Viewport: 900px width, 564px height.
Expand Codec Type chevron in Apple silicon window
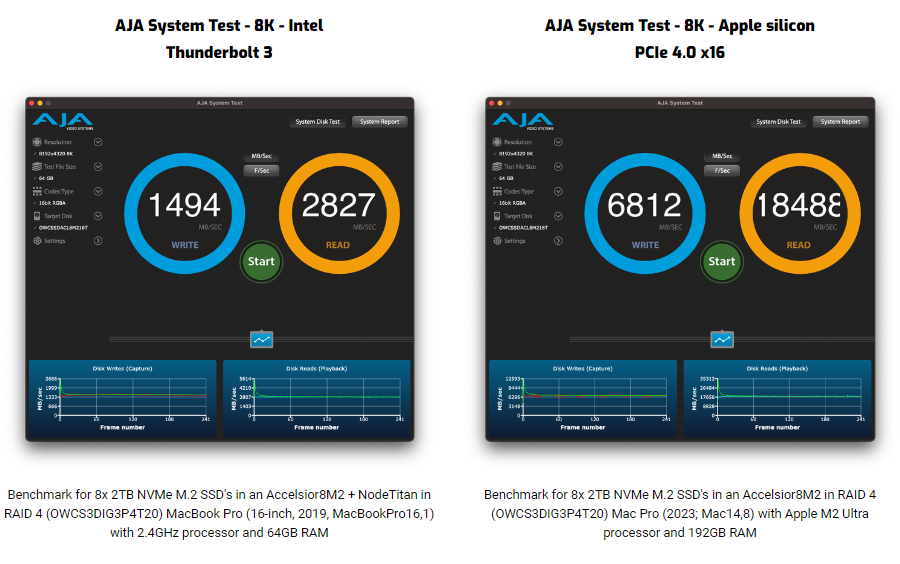558,191
